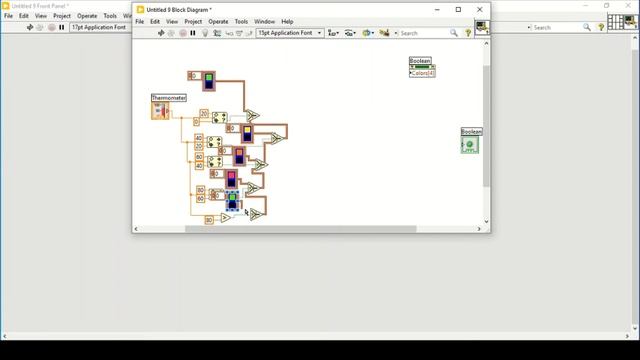Toggle Highlight Execution light bulb
The image size is (640, 360).
tap(205, 33)
